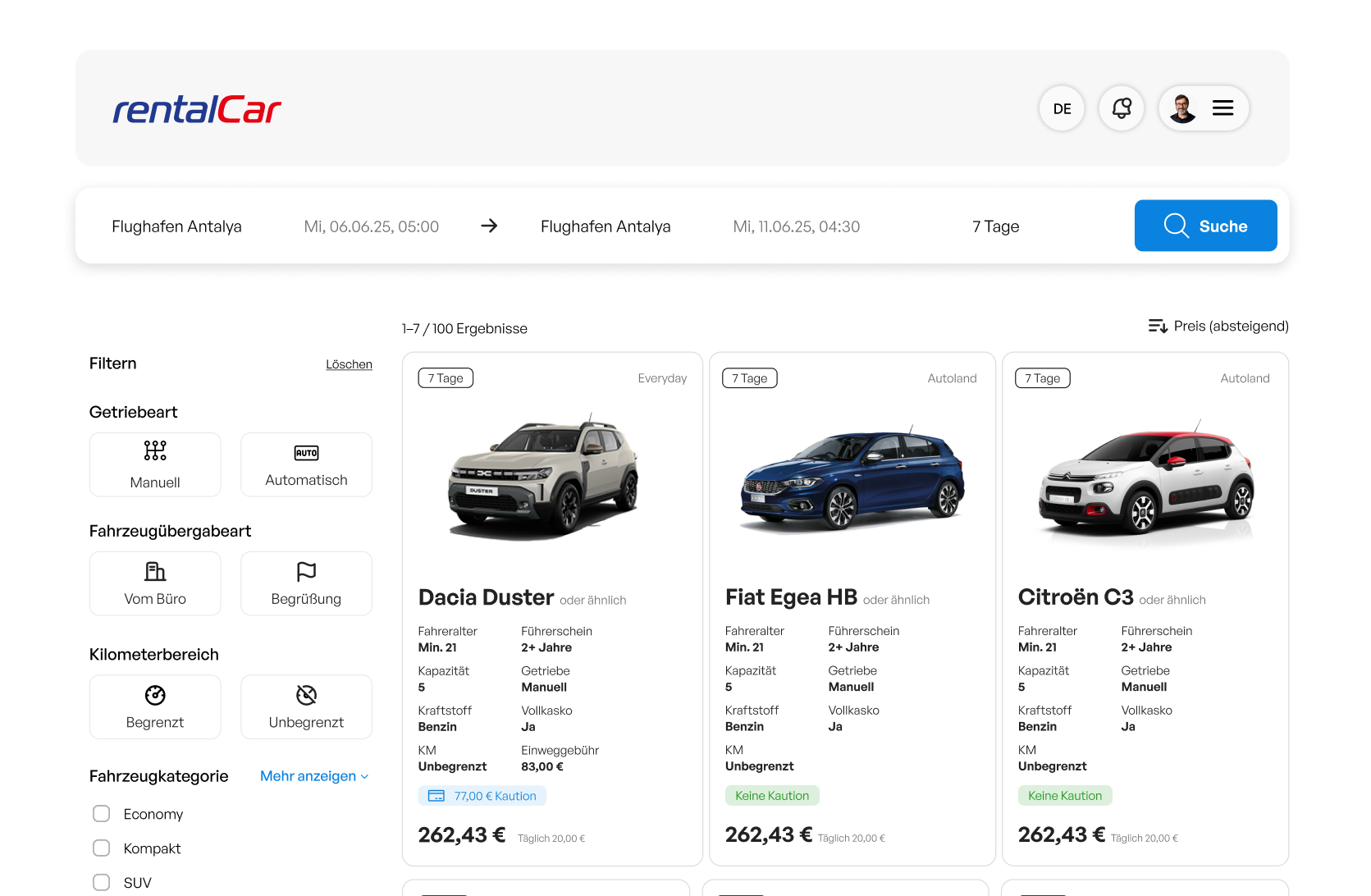Click the 262,43 € price on Dacia card
Viewport: 1371px width, 896px height.
click(462, 835)
